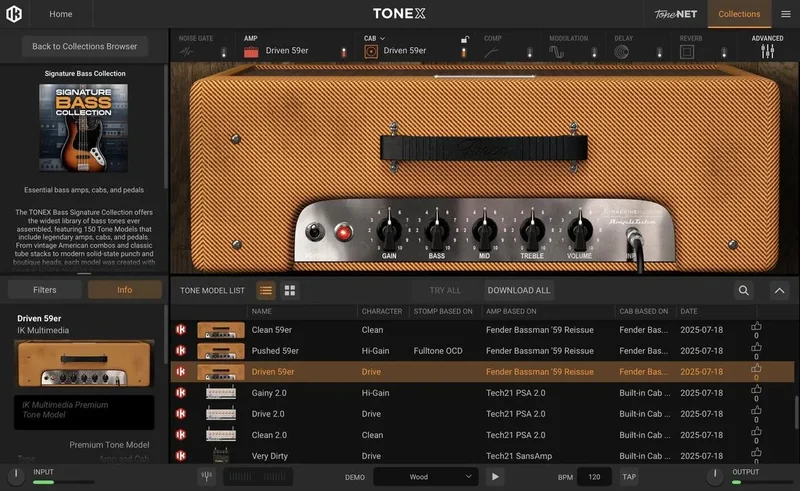800x491 pixels.
Task: Like the Clean 59er tone model
Action: click(756, 326)
